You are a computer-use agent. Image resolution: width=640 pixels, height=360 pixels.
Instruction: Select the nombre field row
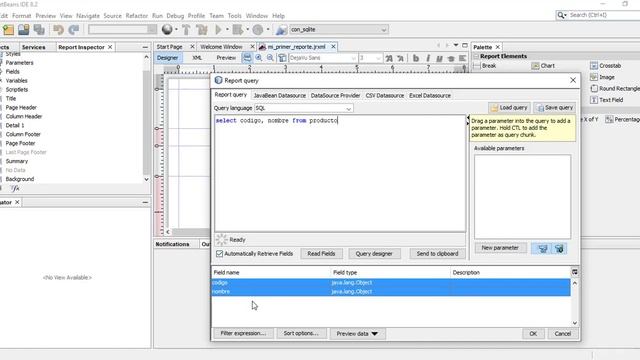click(391, 291)
